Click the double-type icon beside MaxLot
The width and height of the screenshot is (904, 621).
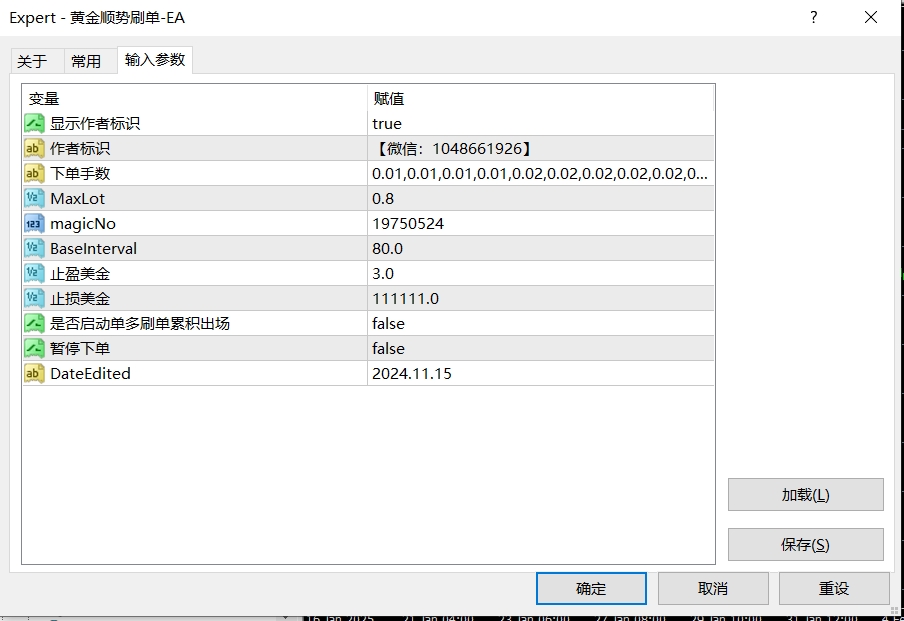tap(34, 199)
